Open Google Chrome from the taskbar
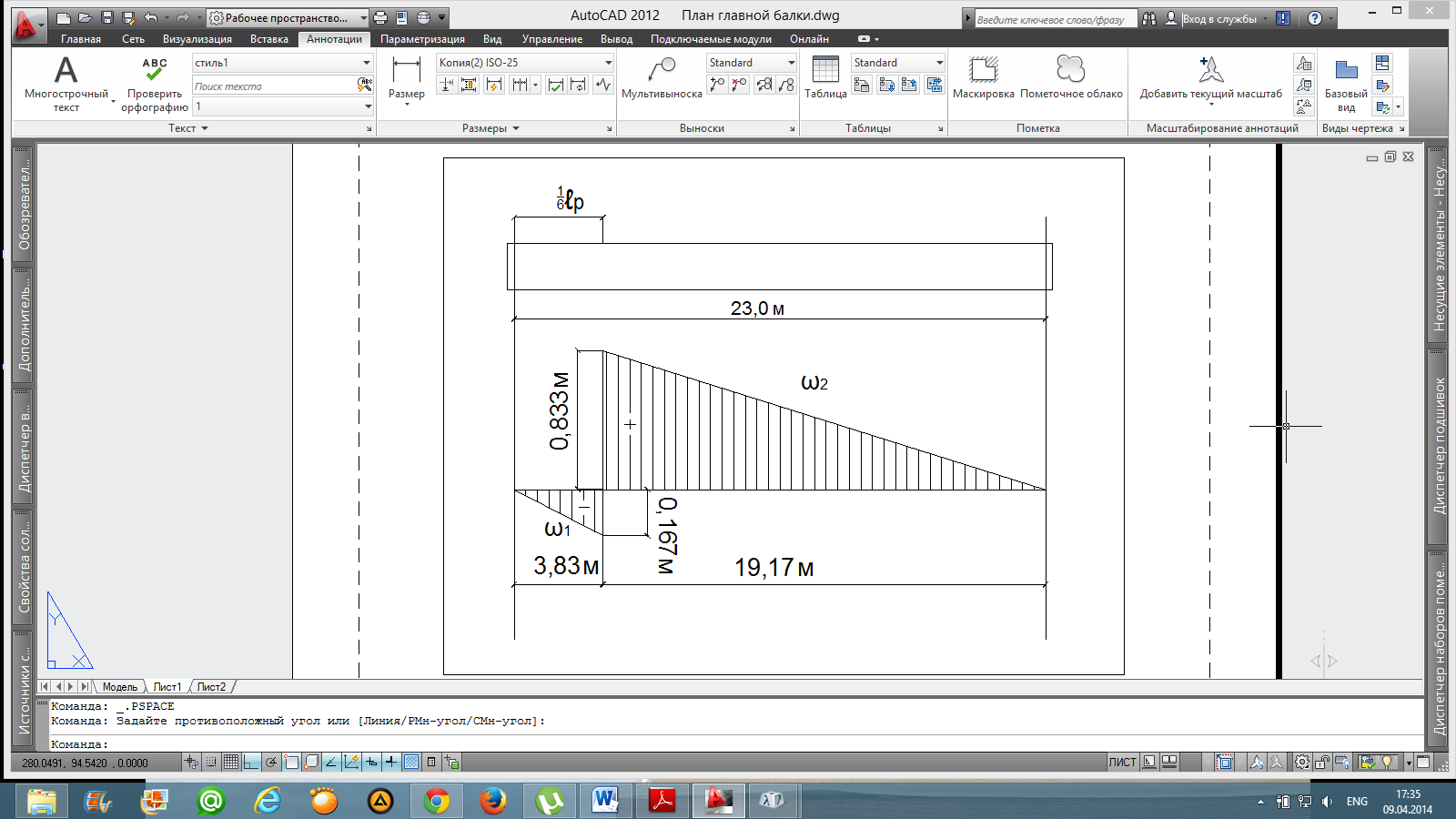This screenshot has height=819, width=1456. point(437,801)
